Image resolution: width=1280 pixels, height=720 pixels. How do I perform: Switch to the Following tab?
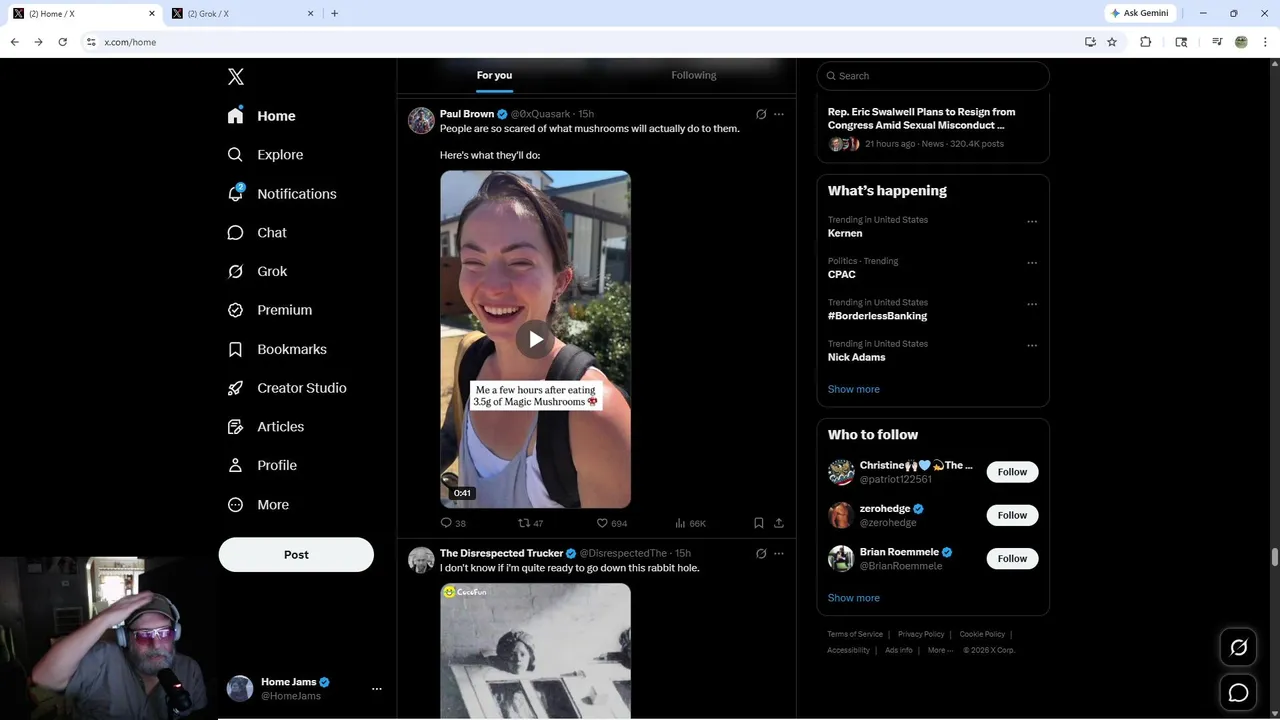694,76
